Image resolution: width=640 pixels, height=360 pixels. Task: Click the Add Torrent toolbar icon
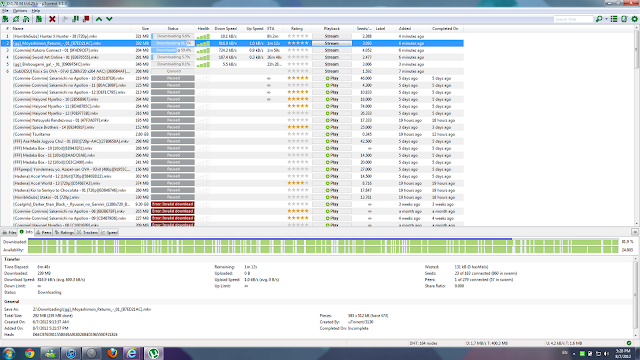pyautogui.click(x=5, y=19)
